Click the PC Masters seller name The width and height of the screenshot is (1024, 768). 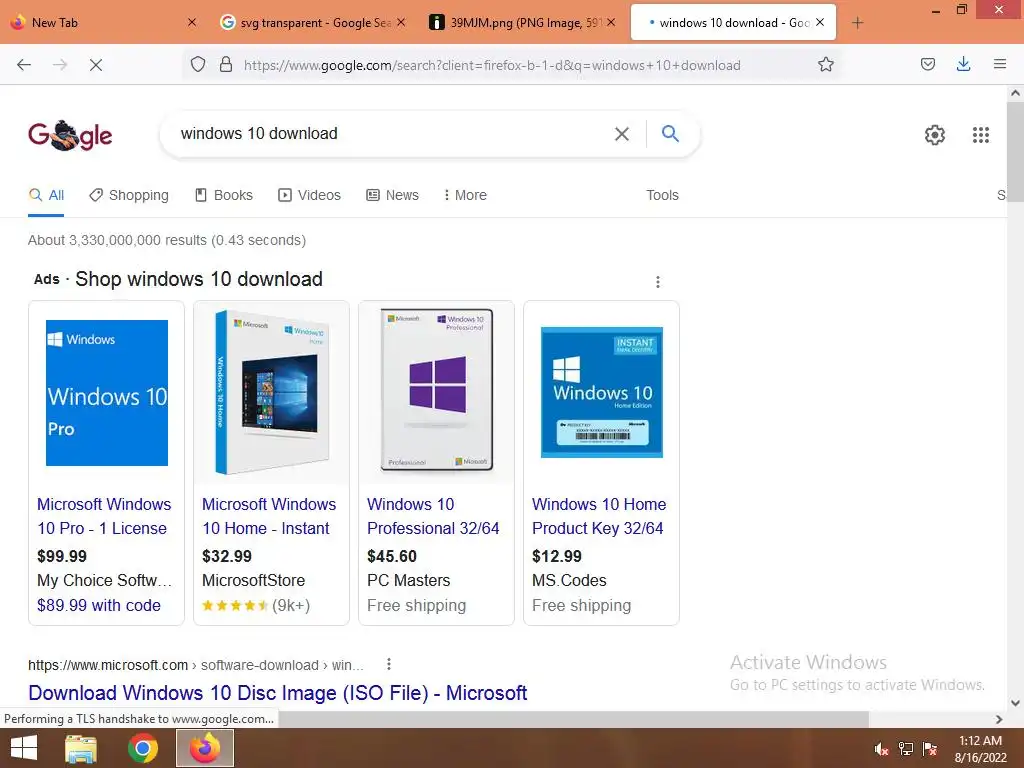coord(408,581)
